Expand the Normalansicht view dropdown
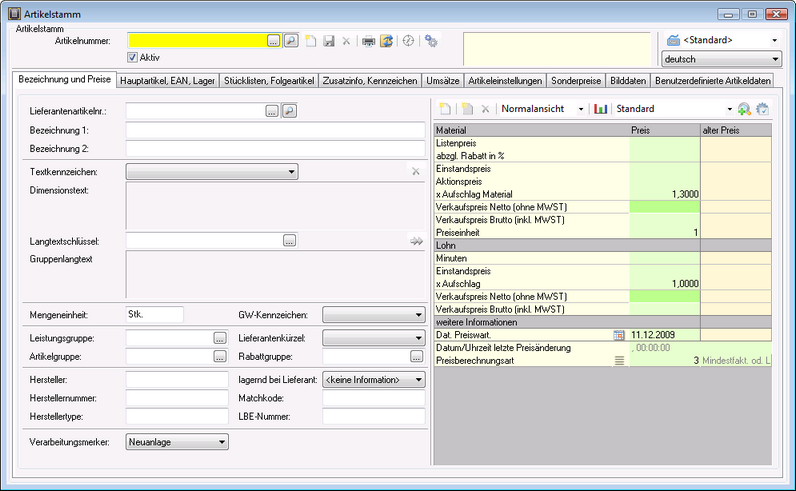The height and width of the screenshot is (491, 796). pyautogui.click(x=581, y=109)
